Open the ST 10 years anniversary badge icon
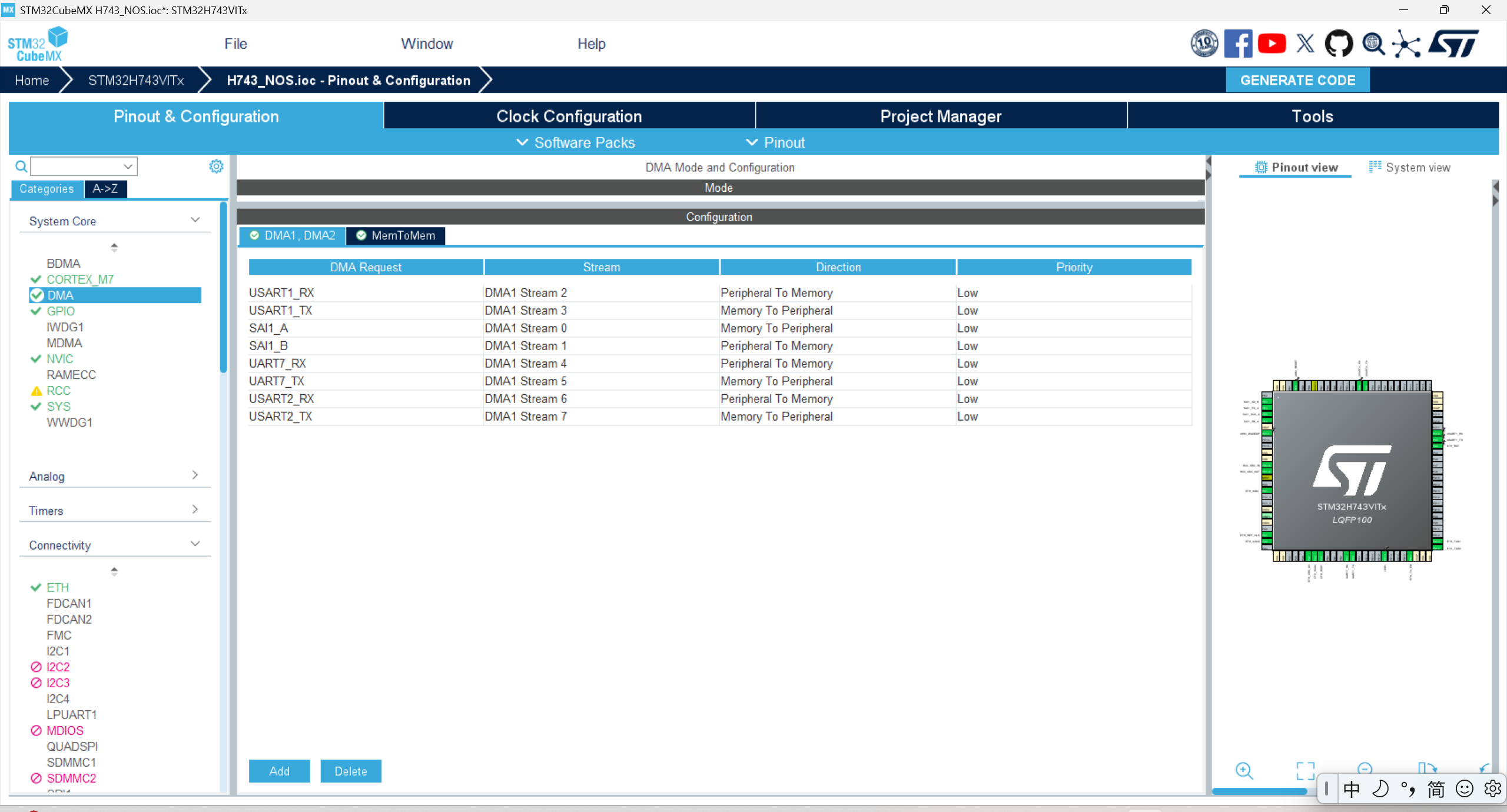1507x812 pixels. [1204, 44]
